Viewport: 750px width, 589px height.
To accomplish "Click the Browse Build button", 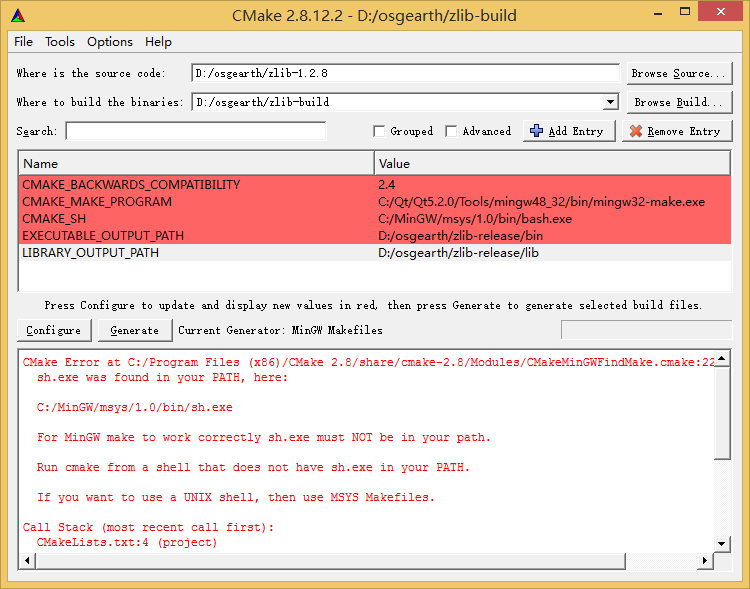I will coord(679,102).
